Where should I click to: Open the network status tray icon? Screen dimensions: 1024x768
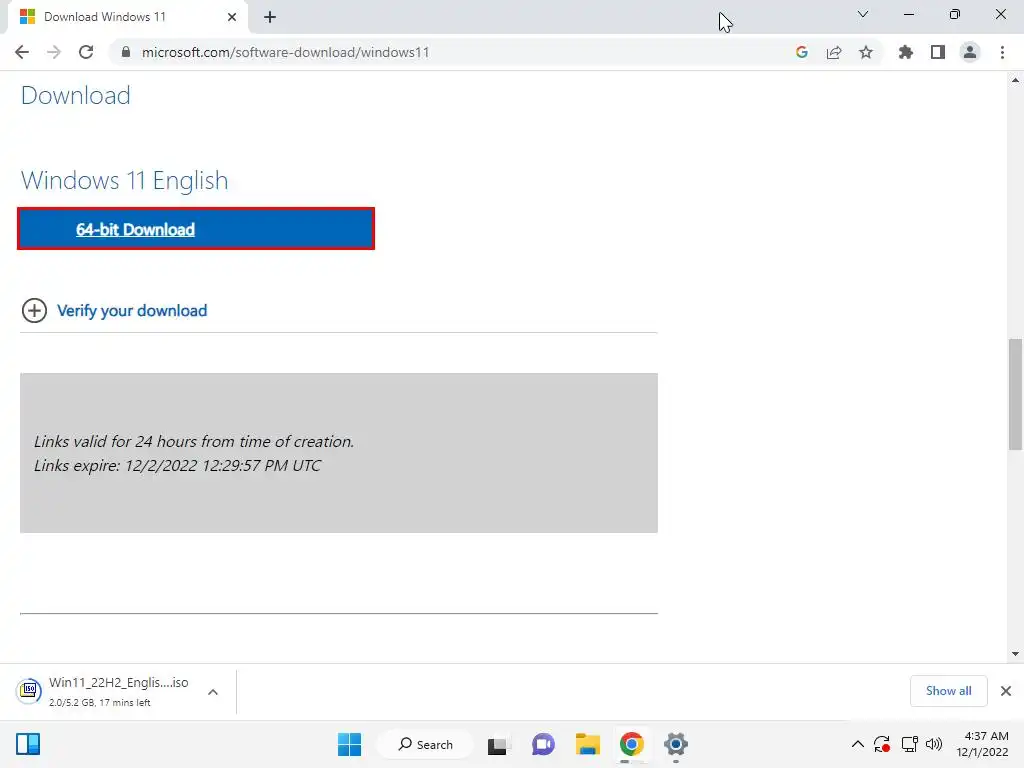coord(909,744)
